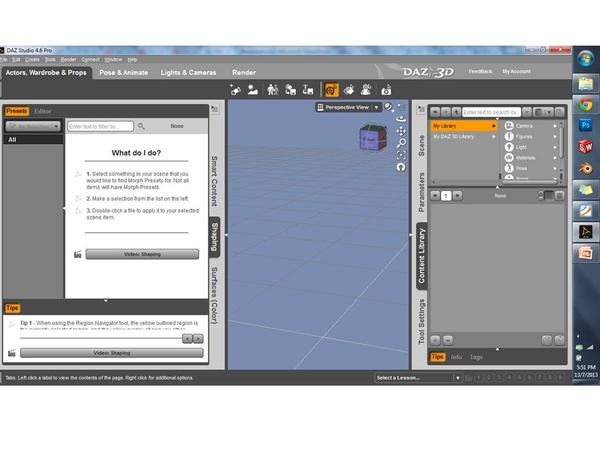This screenshot has height=450, width=600.
Task: Open the Window menu
Action: tap(113, 60)
